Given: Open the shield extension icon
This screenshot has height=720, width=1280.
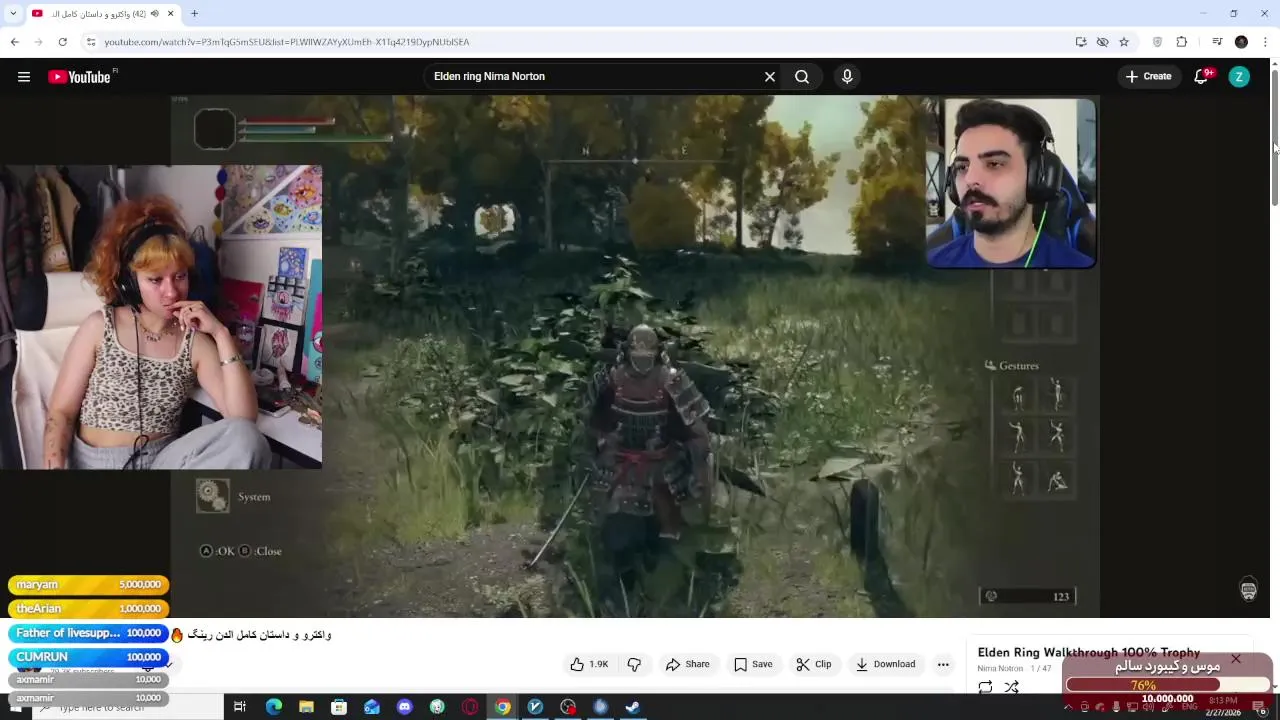Looking at the screenshot, I should pos(1158,42).
